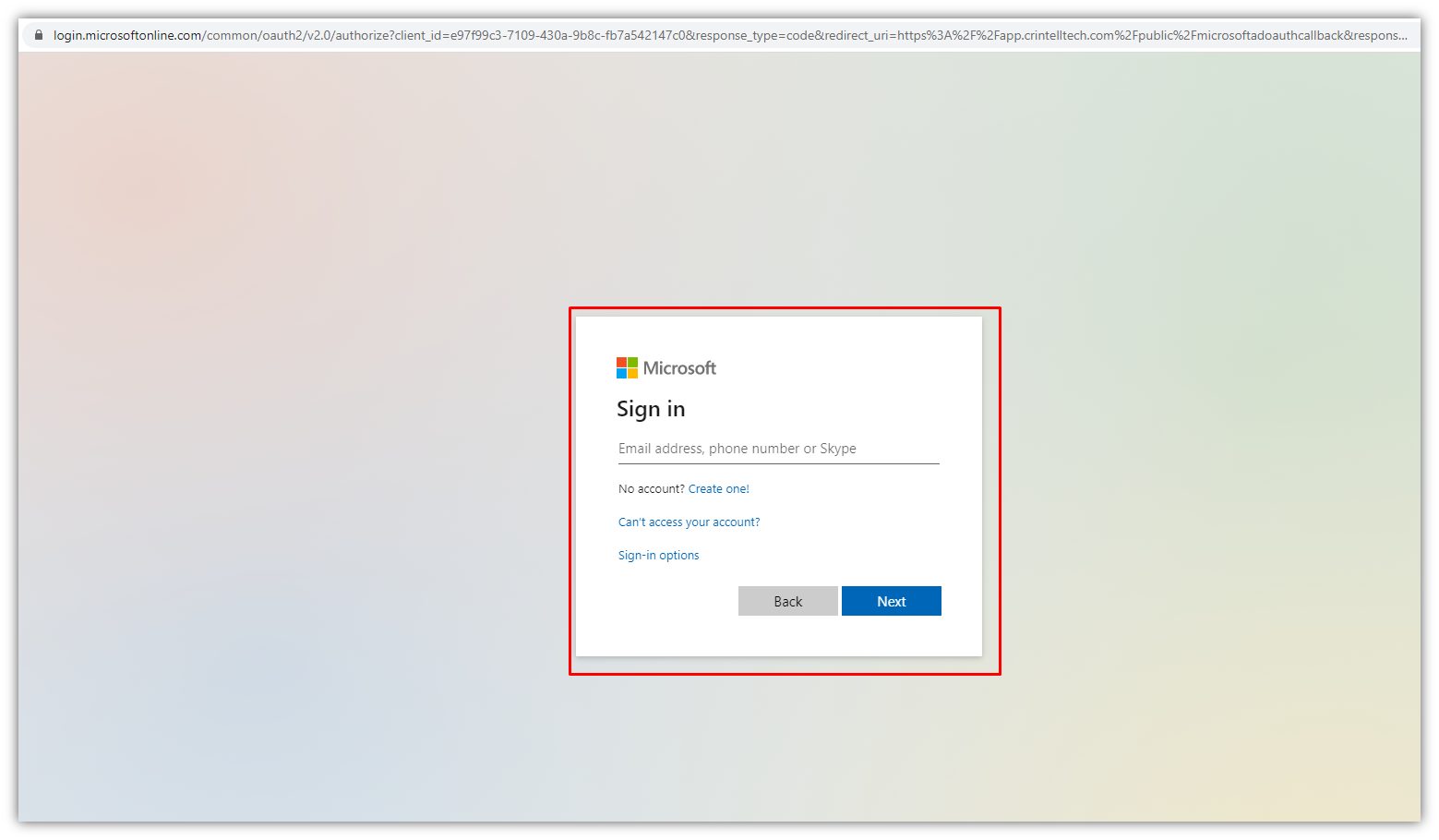Screen dimensions: 1439x840
Task: Open the Sign-in options link
Action: [x=659, y=556]
